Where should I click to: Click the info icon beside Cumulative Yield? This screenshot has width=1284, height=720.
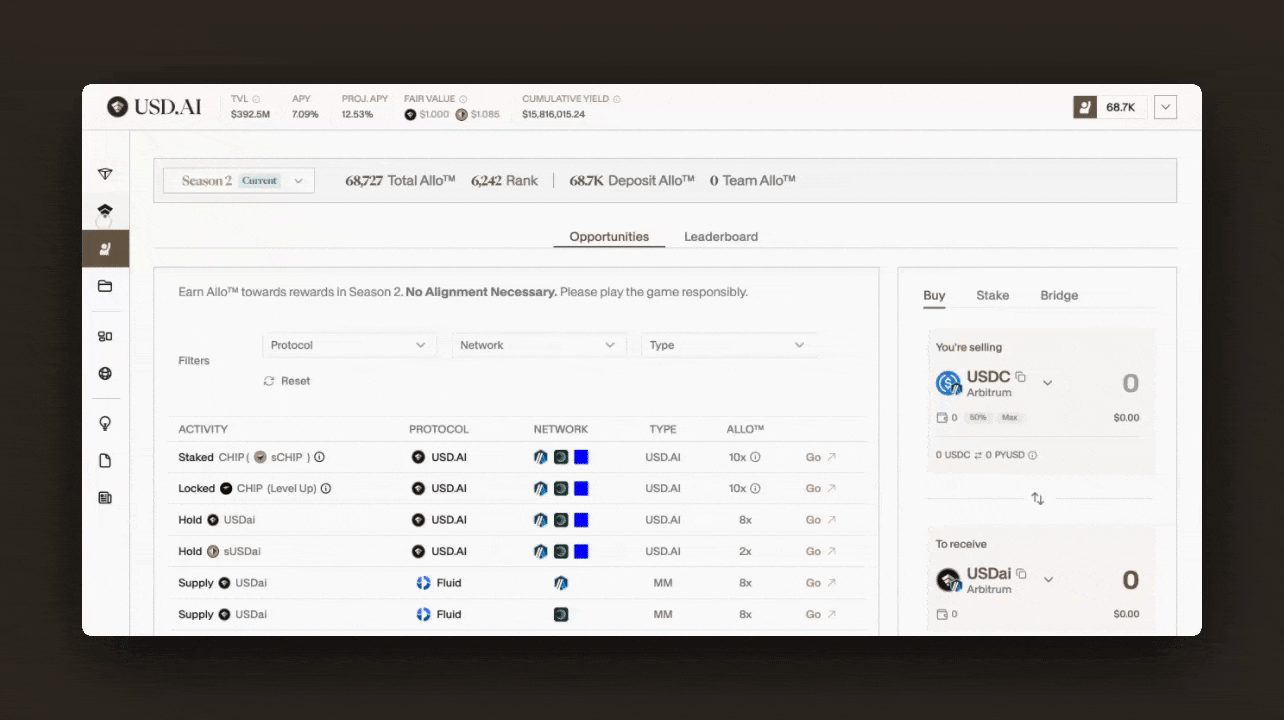[617, 99]
